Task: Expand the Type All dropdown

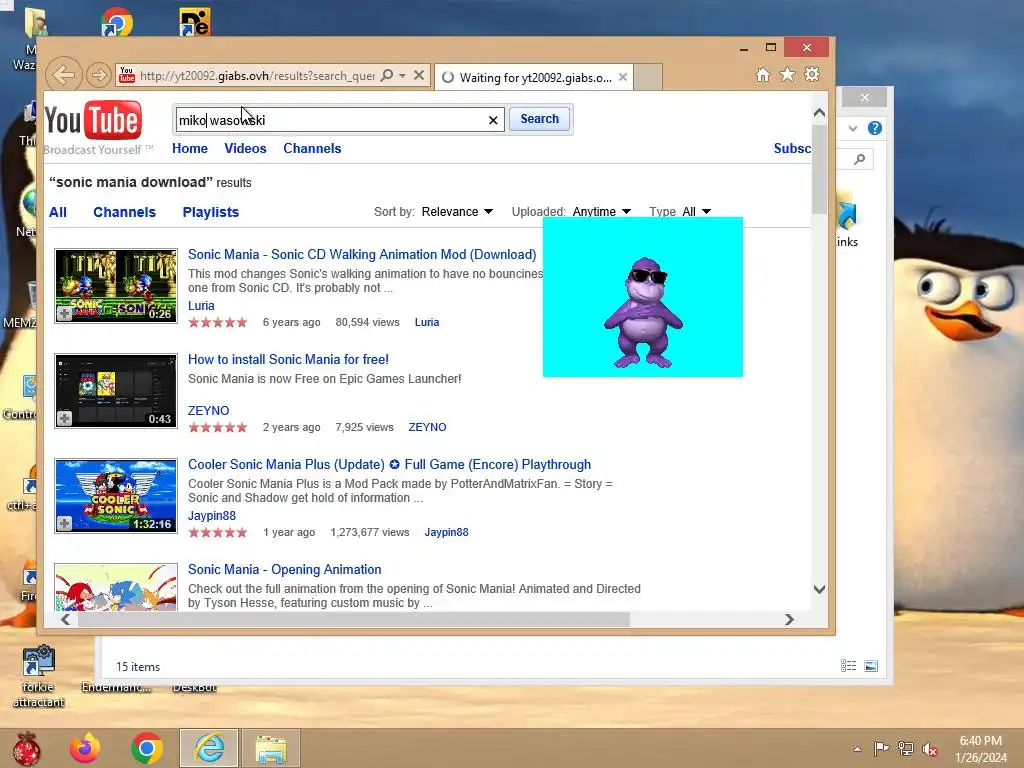Action: tap(696, 212)
